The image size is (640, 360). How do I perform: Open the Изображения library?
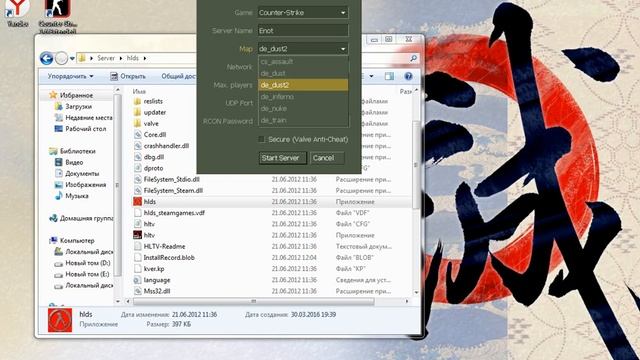pos(85,185)
